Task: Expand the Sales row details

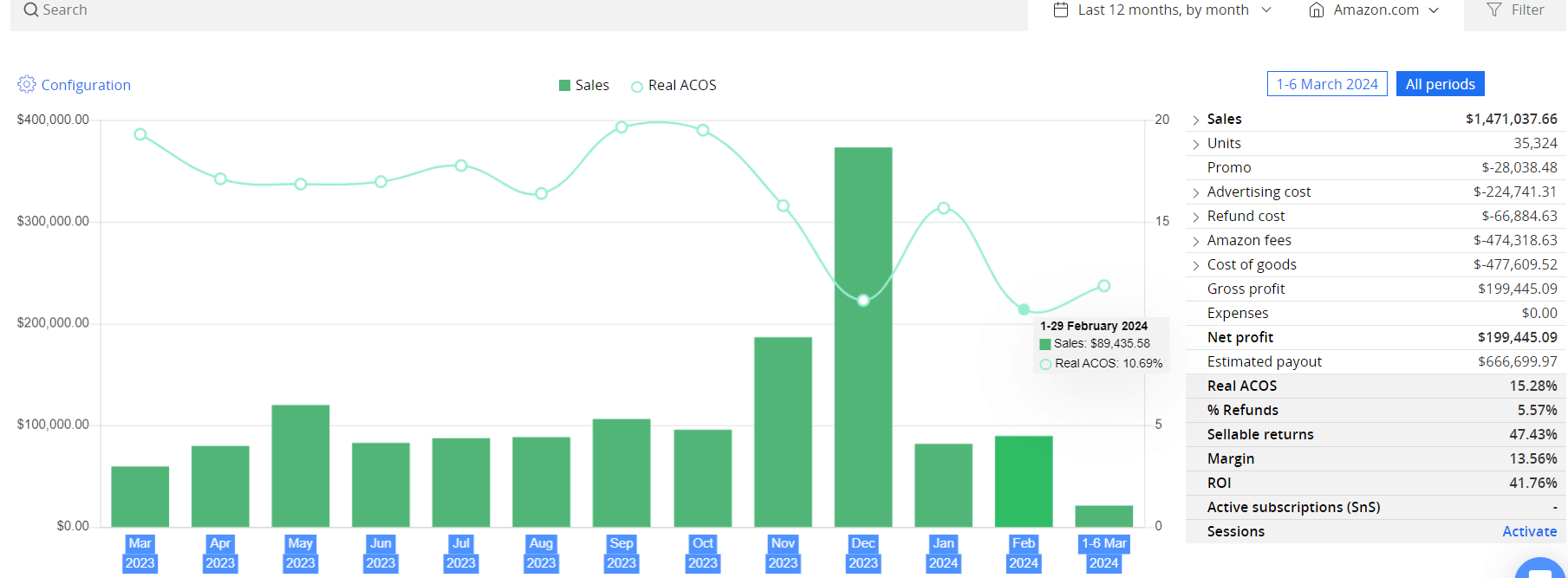Action: click(1196, 120)
